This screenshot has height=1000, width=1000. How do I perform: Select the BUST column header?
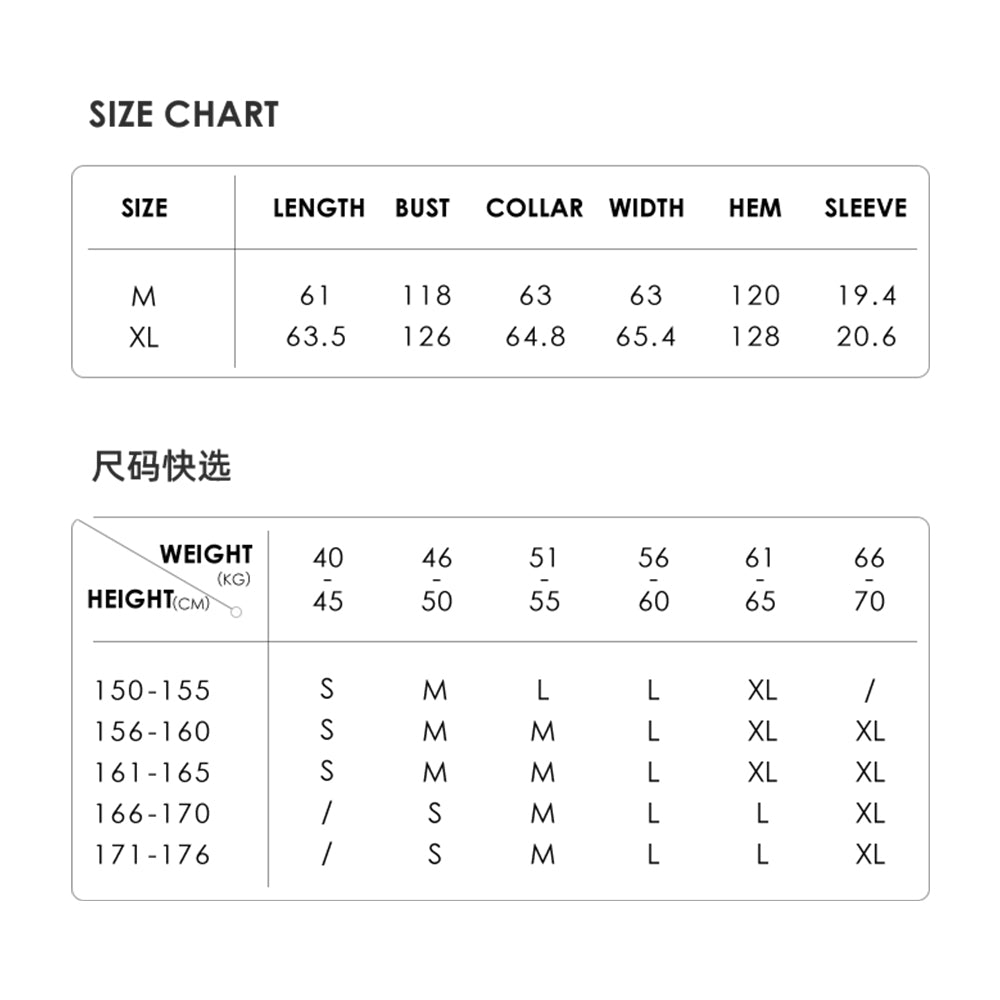point(422,208)
